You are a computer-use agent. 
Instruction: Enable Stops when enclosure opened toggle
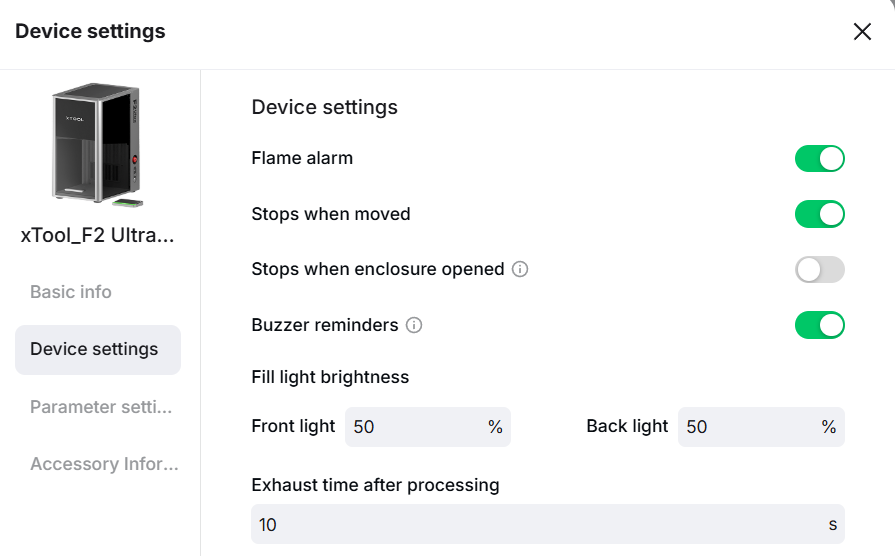click(x=820, y=270)
